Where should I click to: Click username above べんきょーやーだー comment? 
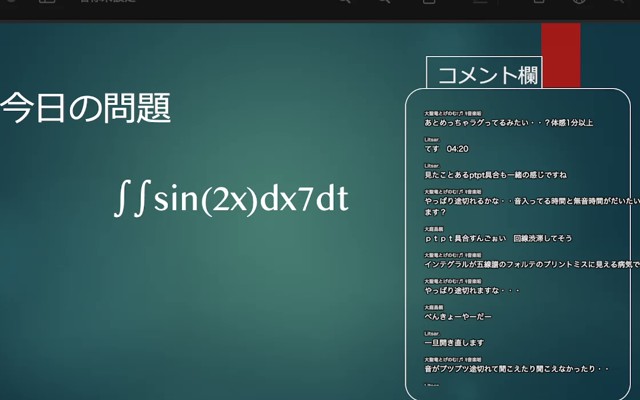pyautogui.click(x=433, y=307)
